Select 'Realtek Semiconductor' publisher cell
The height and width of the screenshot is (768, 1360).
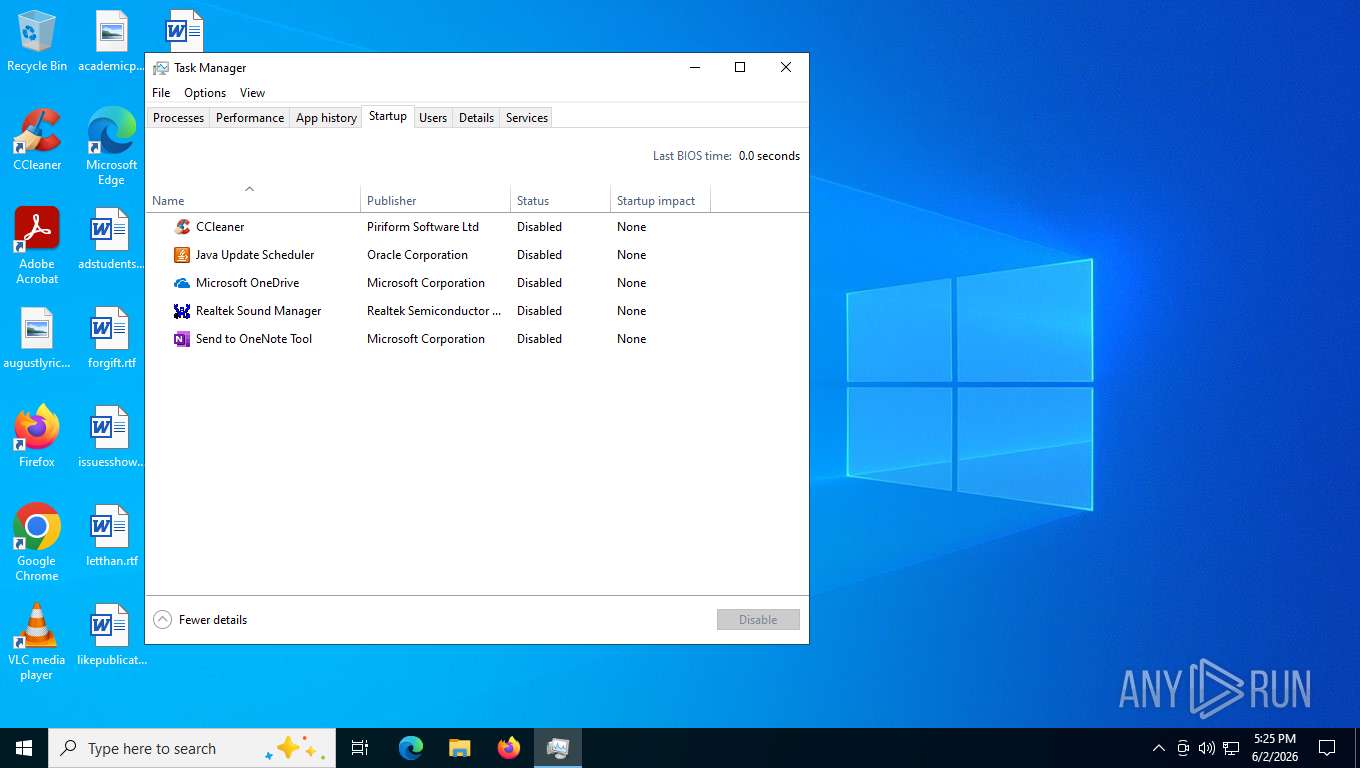coord(434,311)
